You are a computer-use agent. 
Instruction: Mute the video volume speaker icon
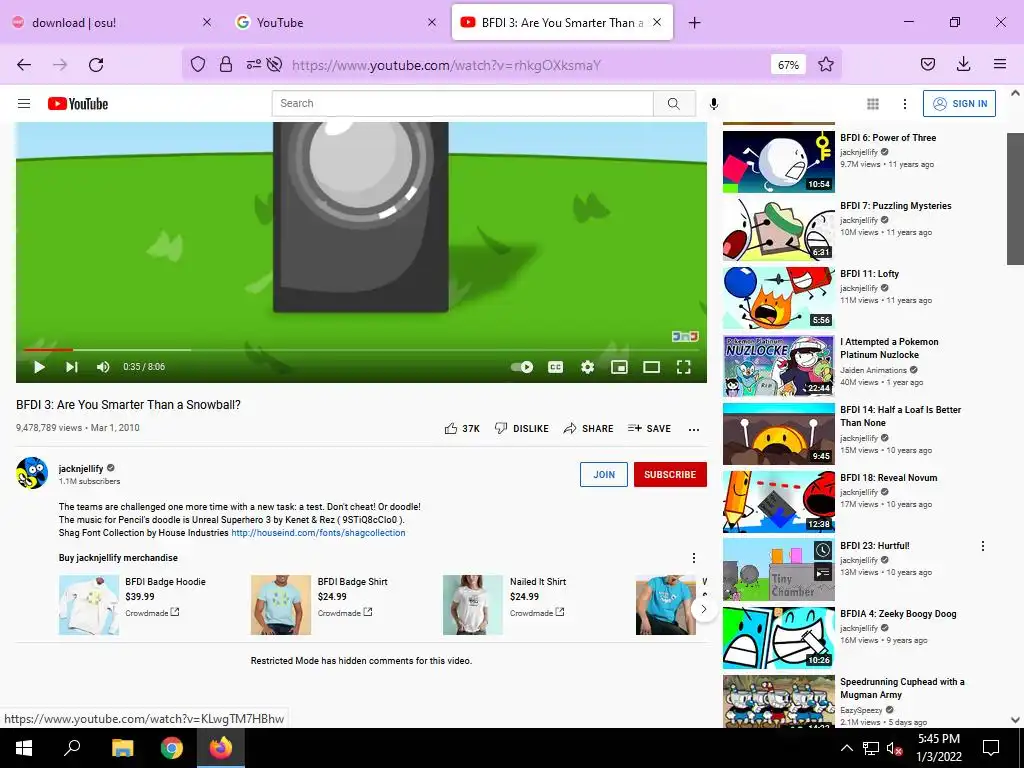pos(103,367)
